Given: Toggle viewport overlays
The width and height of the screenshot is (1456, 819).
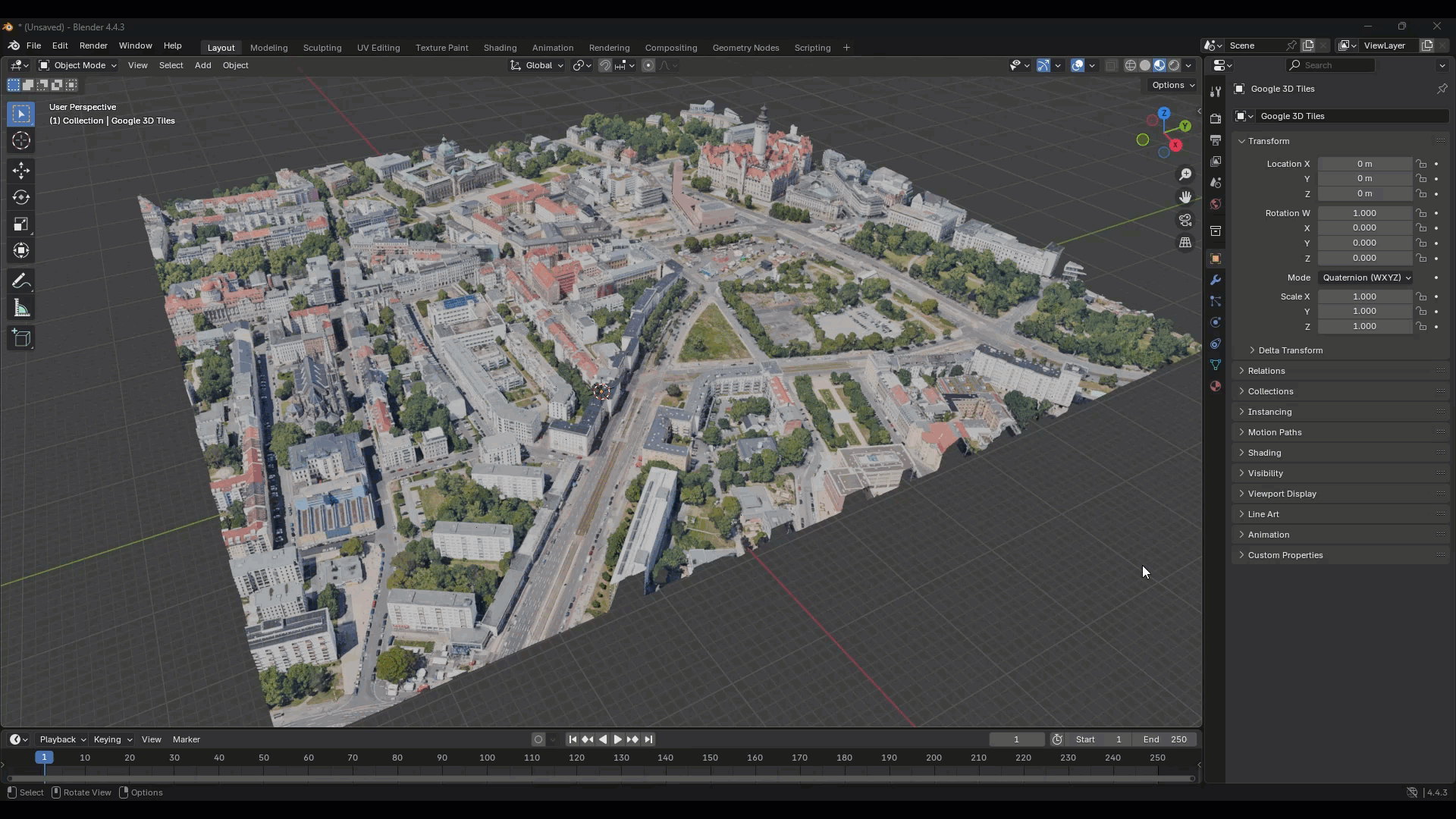Looking at the screenshot, I should [x=1078, y=65].
